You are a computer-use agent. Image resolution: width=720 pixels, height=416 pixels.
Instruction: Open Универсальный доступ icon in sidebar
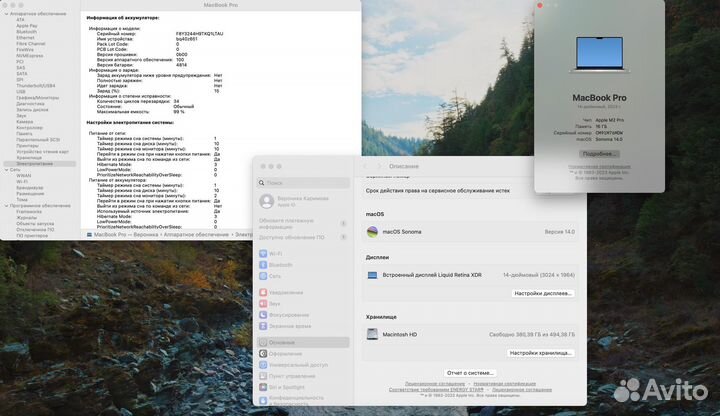point(263,365)
